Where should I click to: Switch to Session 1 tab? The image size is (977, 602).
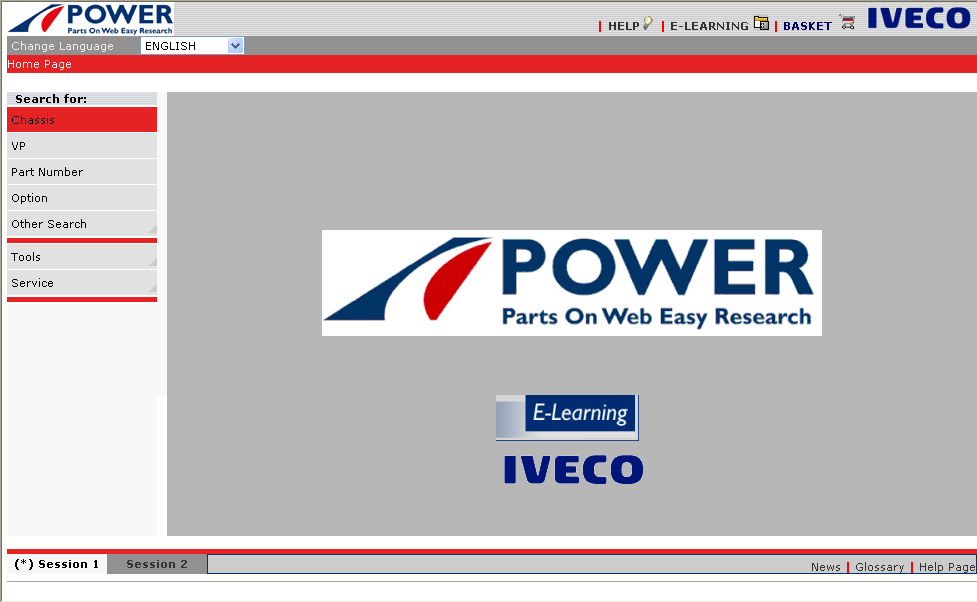click(57, 564)
